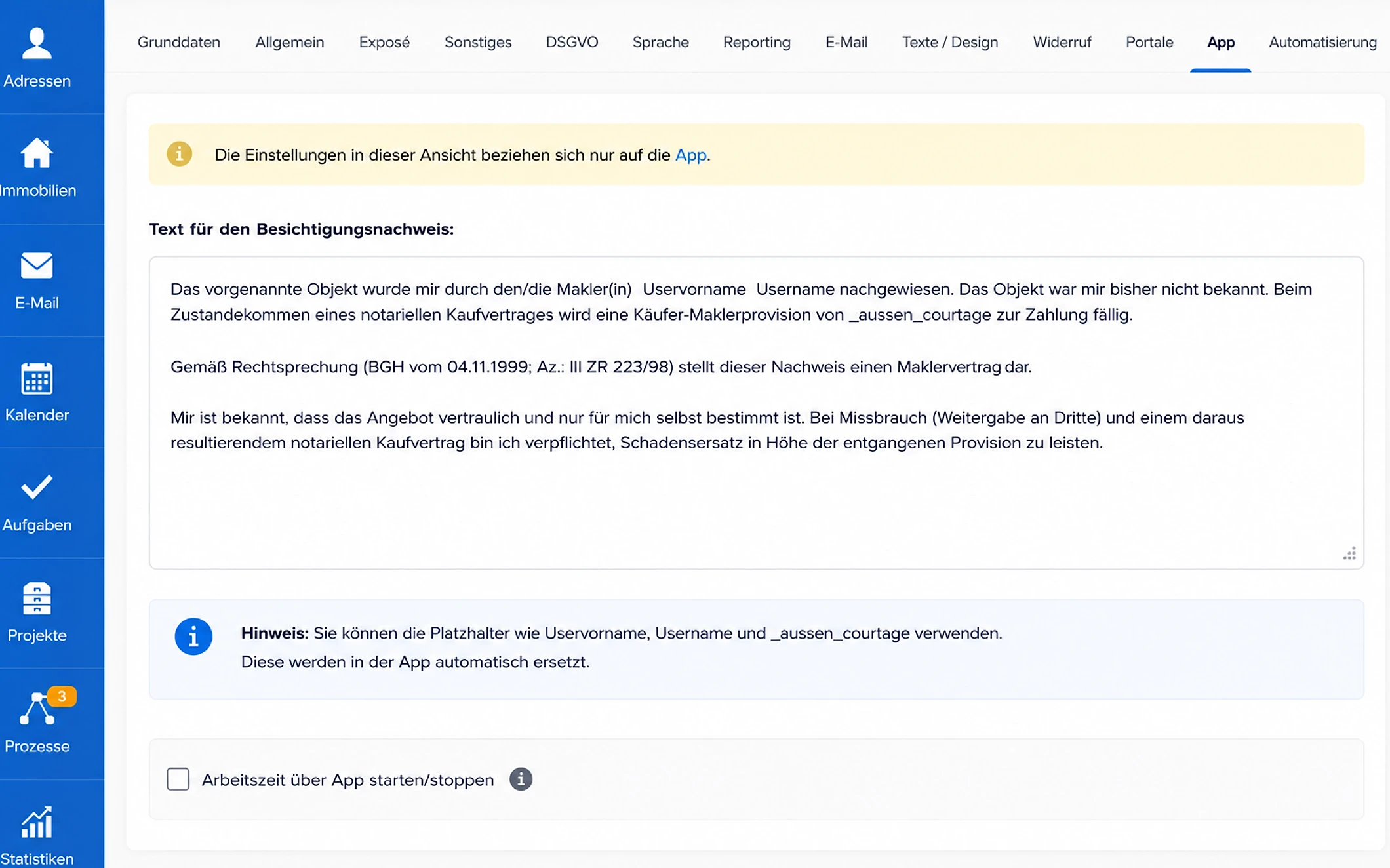The height and width of the screenshot is (868, 1390).
Task: Click the orange badge showing 3 on Prozesse
Action: pyautogui.click(x=62, y=696)
